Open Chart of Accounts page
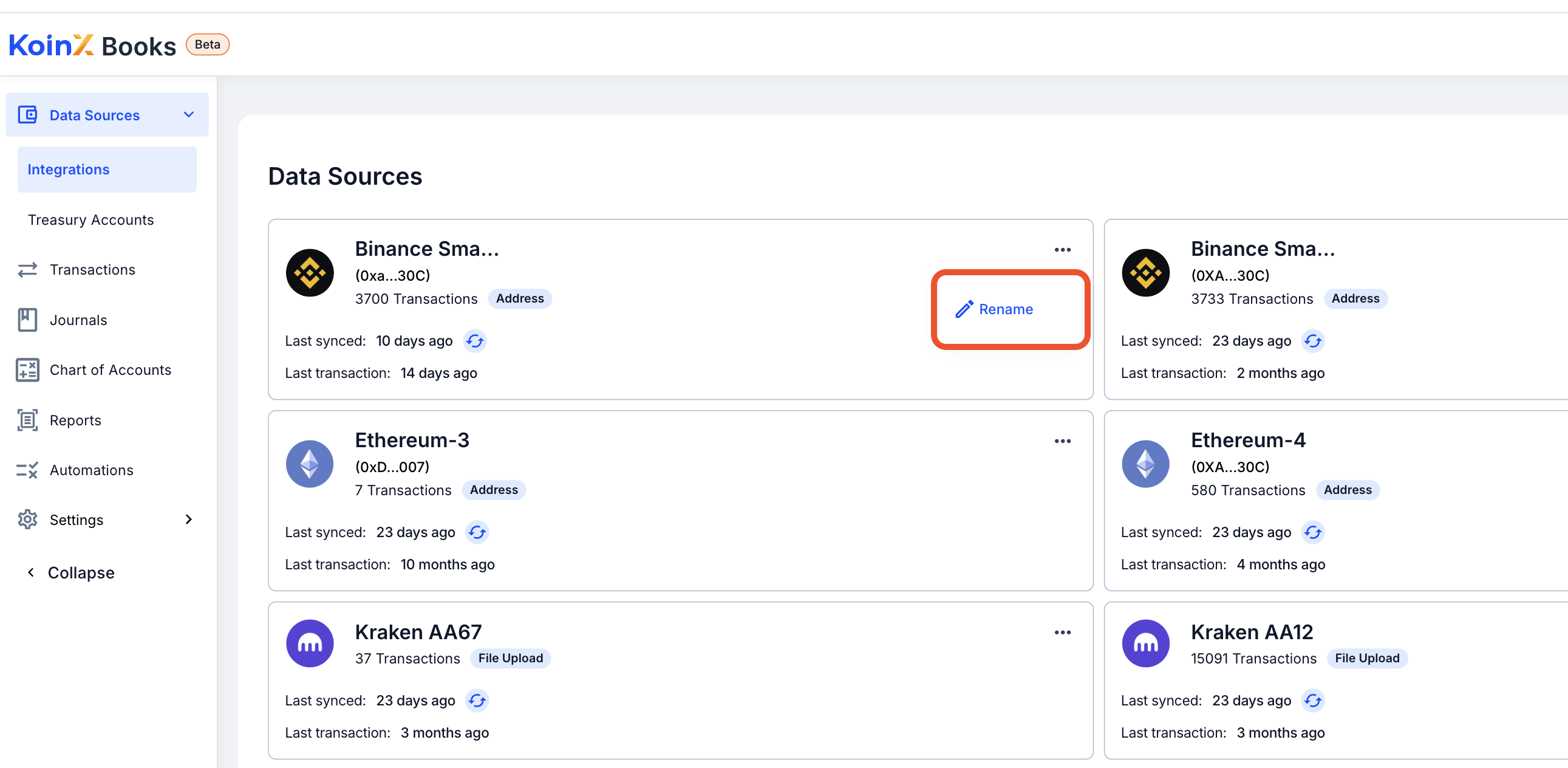This screenshot has width=1568, height=768. point(111,369)
